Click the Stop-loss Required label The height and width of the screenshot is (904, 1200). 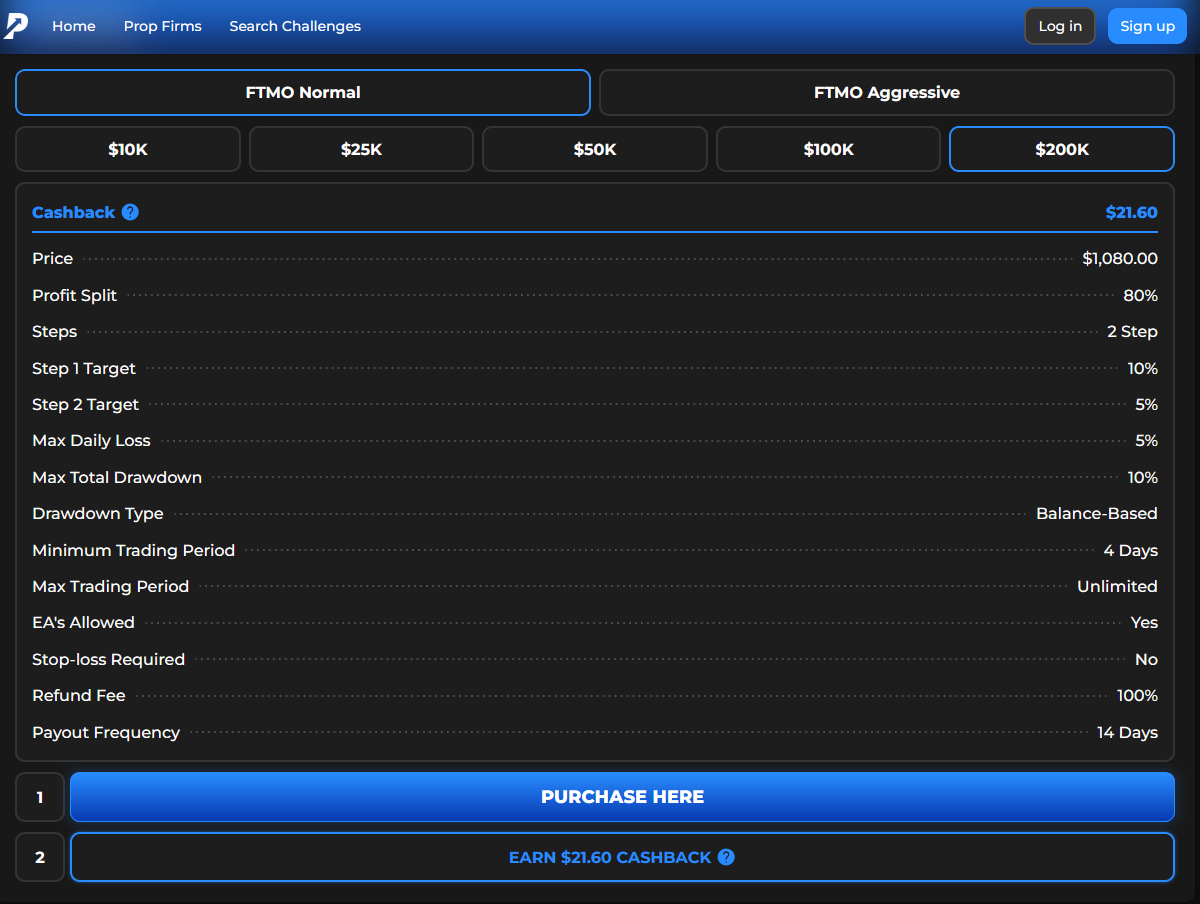click(108, 659)
